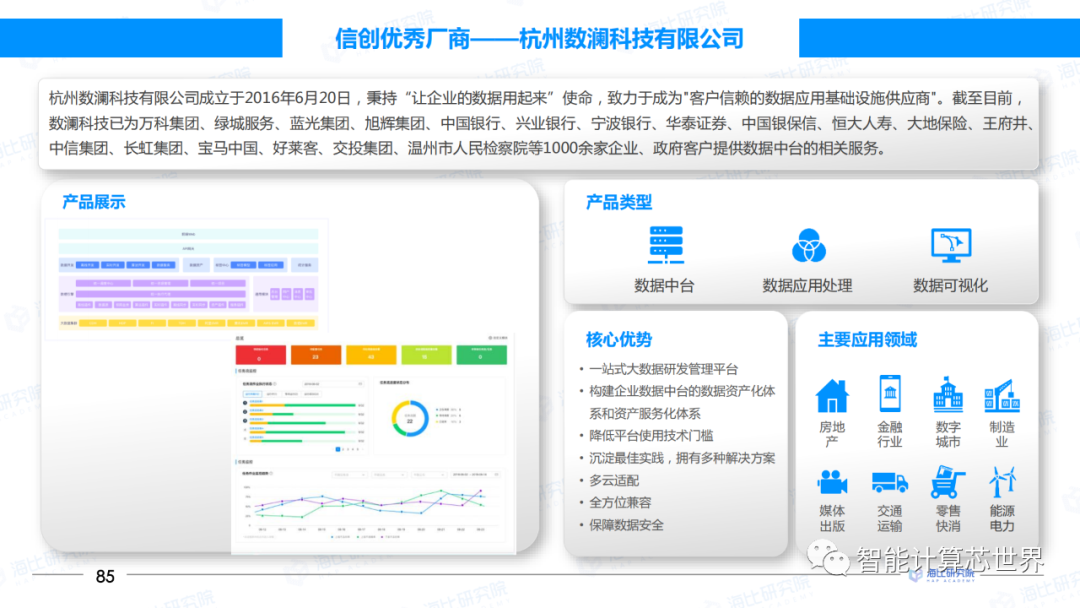1080x608 pixels.
Task: Click the 数据可视化 label
Action: 951,286
